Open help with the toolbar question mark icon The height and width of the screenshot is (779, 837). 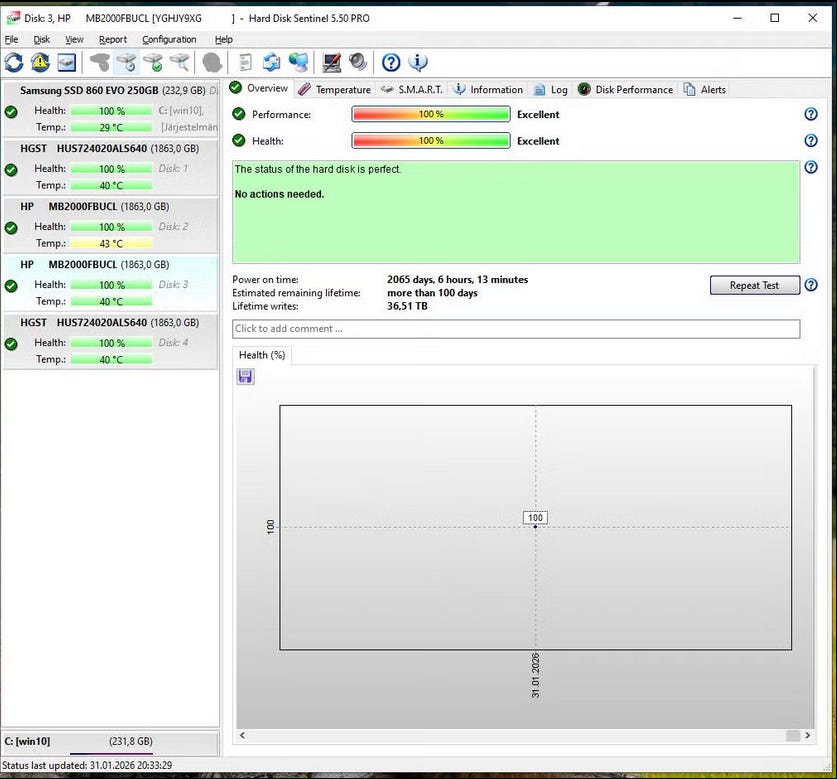tap(391, 63)
